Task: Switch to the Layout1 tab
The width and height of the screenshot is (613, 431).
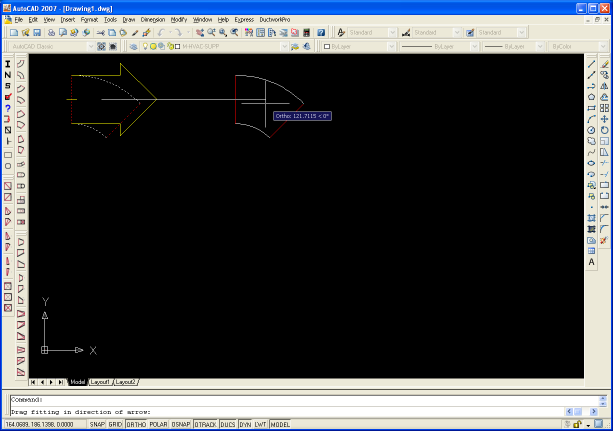Action: coord(100,382)
